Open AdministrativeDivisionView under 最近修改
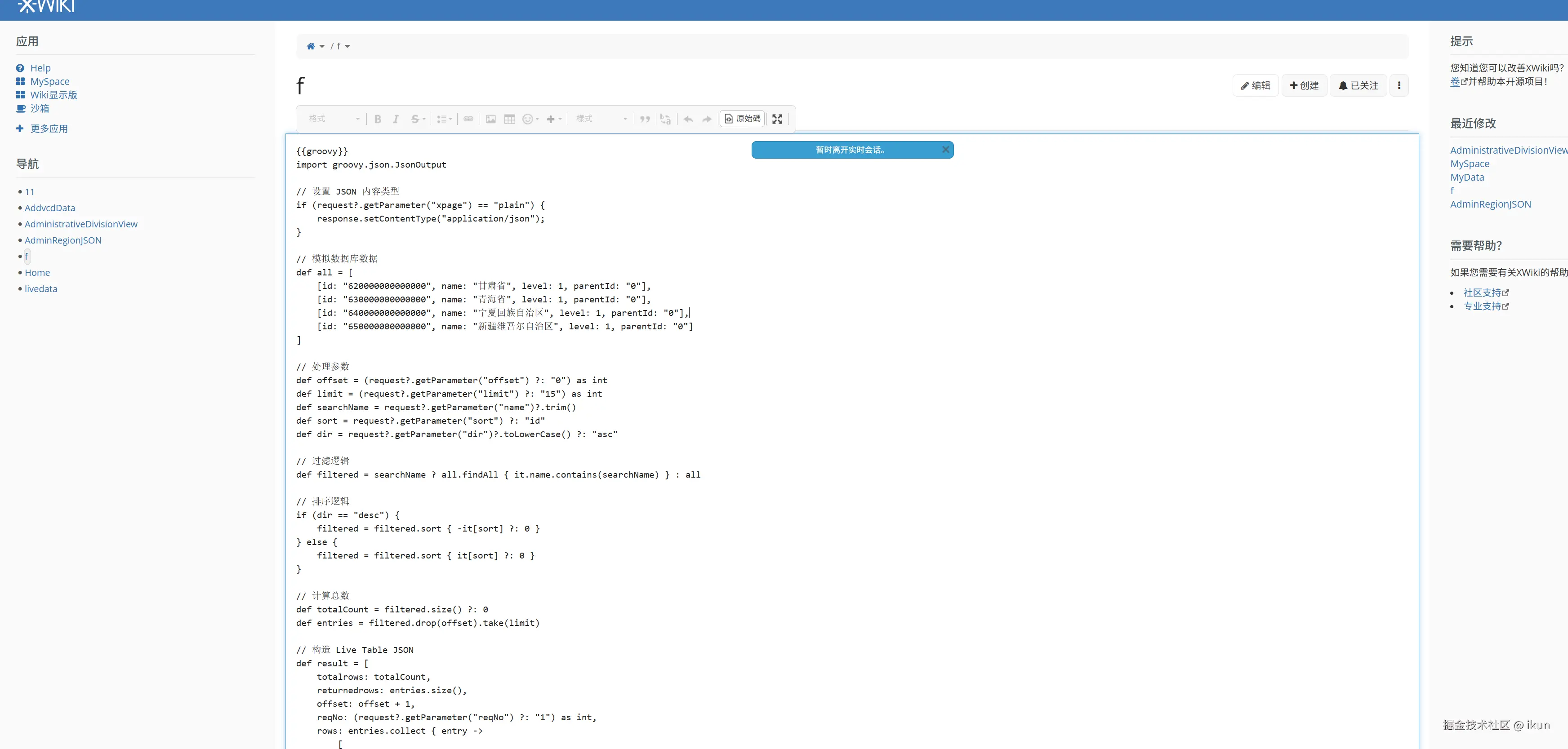Screen dimensions: 1568x749 tap(1509, 150)
